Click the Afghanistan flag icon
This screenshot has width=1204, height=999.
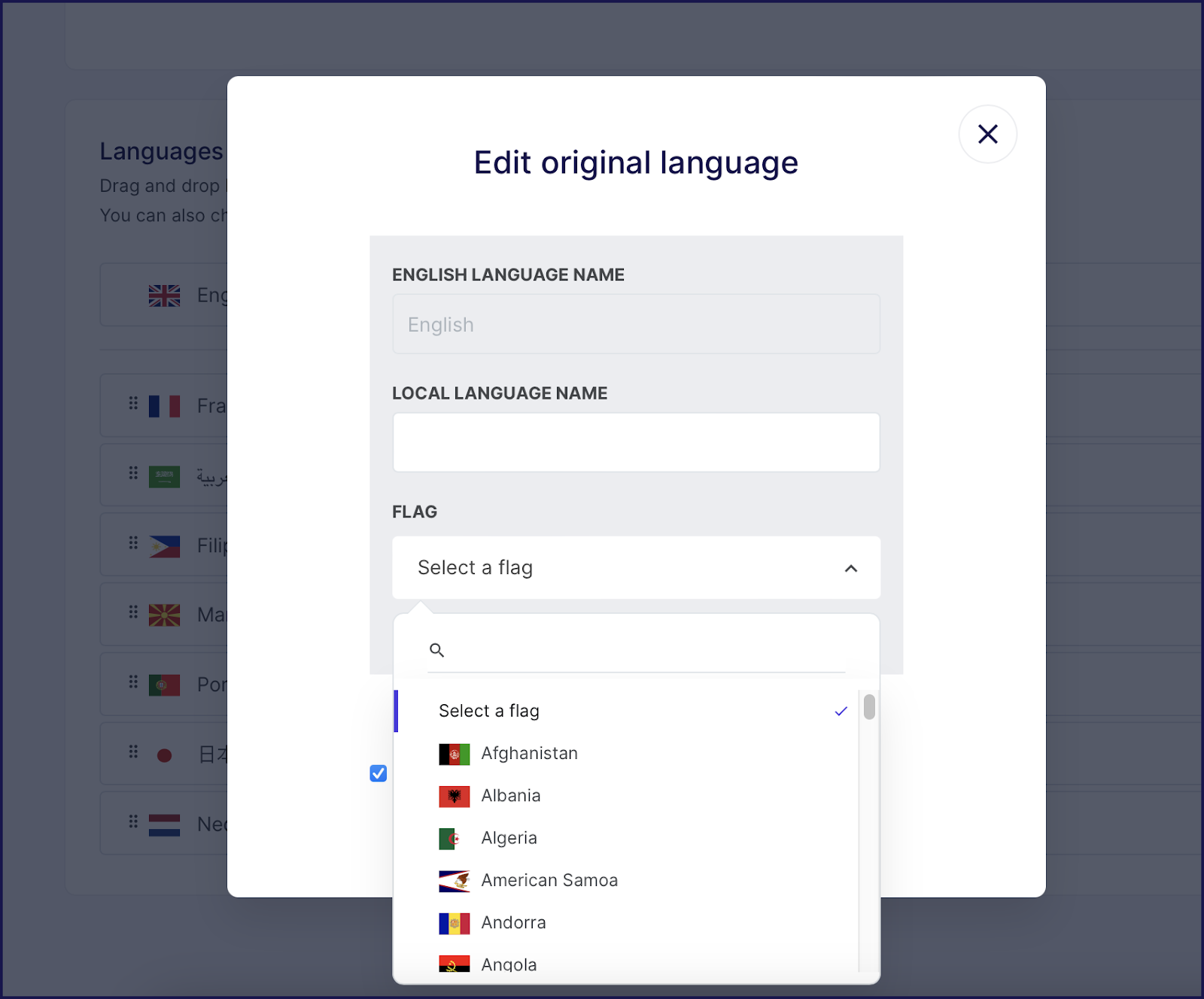(455, 754)
